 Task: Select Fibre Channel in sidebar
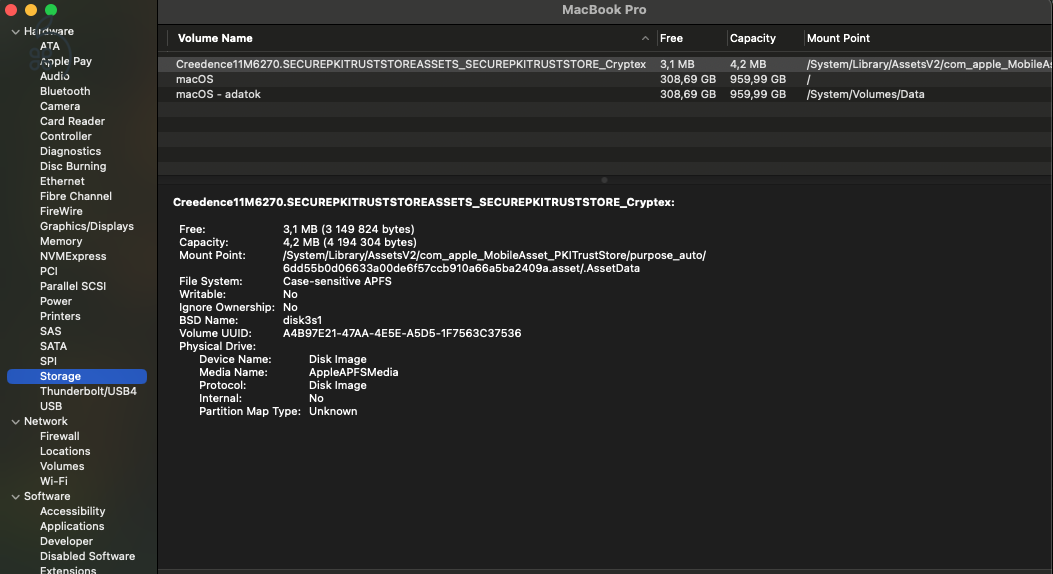pos(75,196)
